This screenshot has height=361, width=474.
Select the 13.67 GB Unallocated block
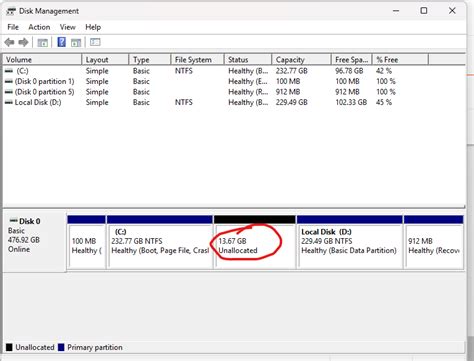pos(255,242)
